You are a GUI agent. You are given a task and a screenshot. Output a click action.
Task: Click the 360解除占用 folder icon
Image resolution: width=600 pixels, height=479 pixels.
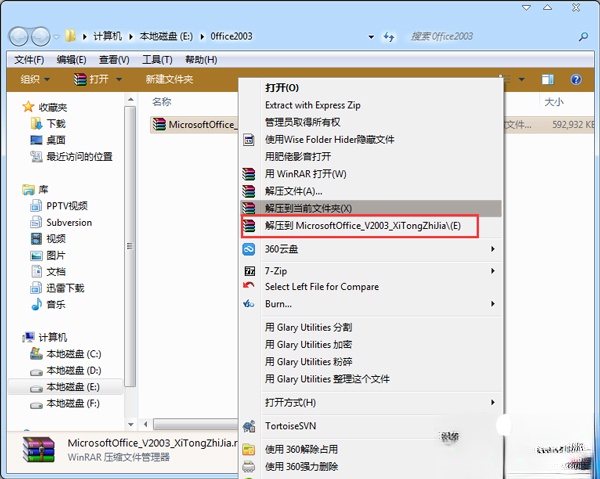coord(249,449)
